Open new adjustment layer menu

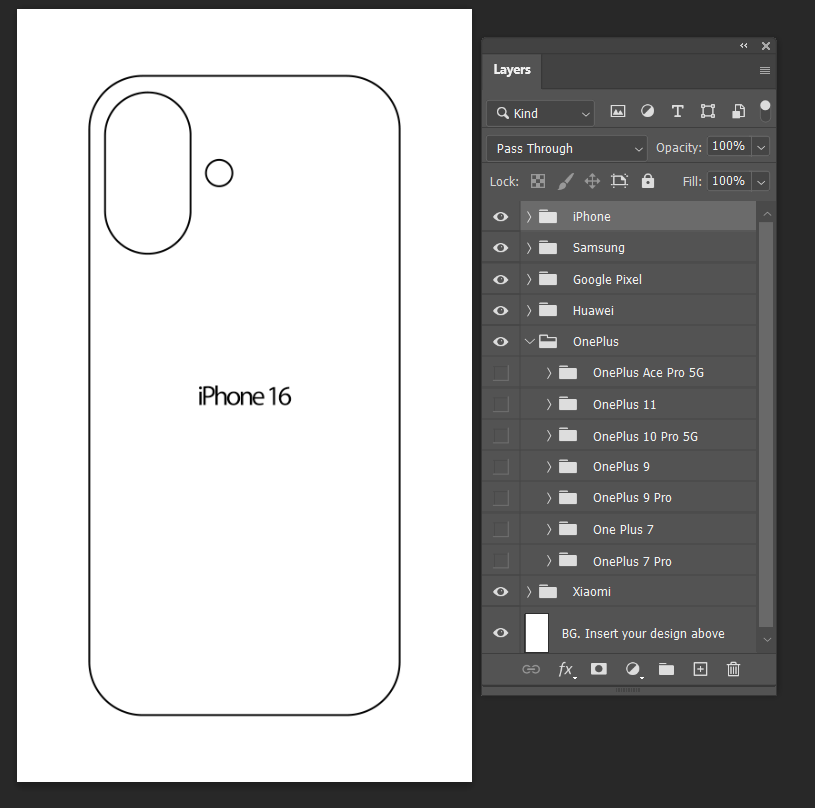pyautogui.click(x=632, y=669)
